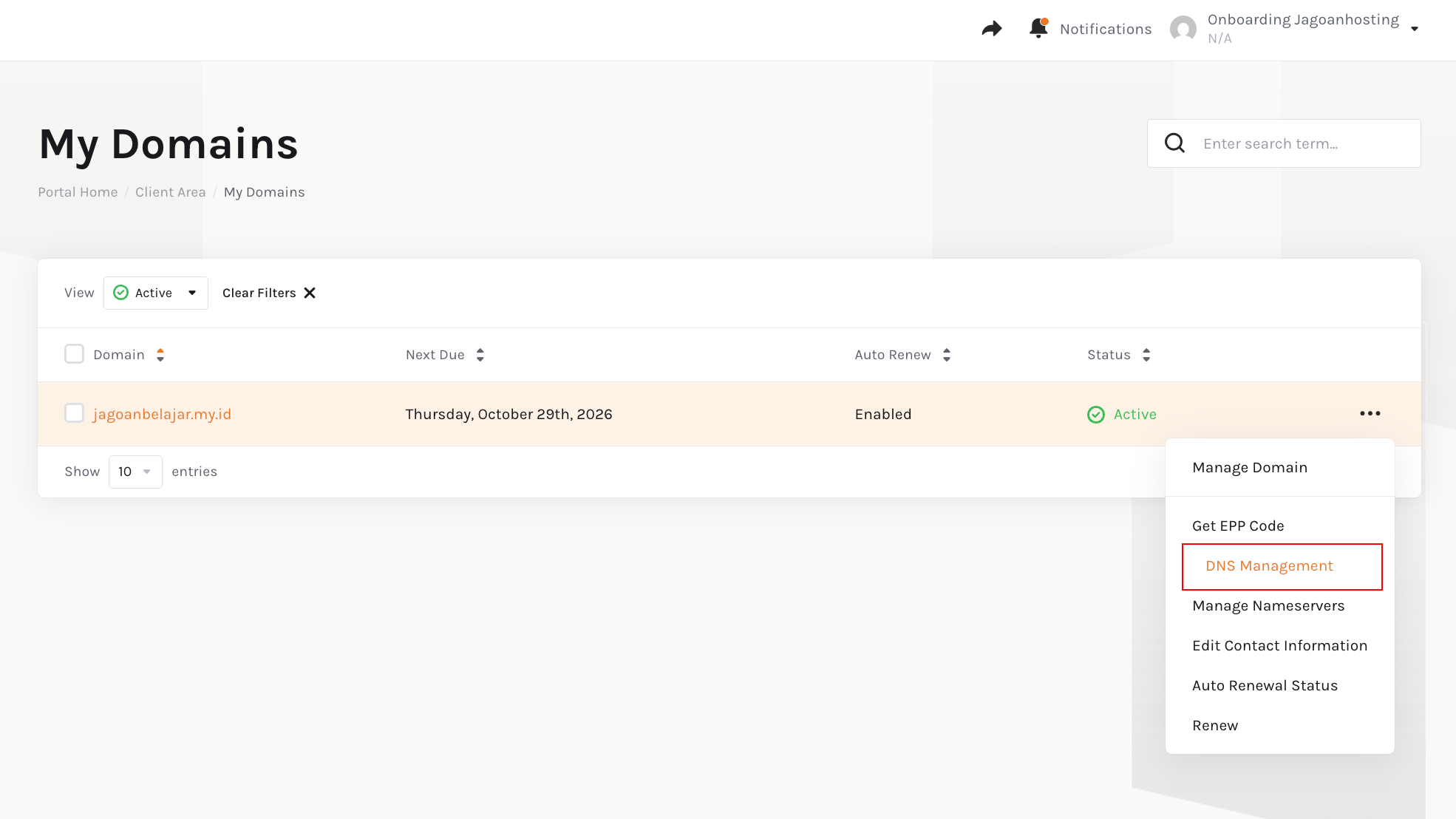This screenshot has height=819, width=1456.
Task: Tick the select-all checkbox in Domain header
Action: pos(74,354)
